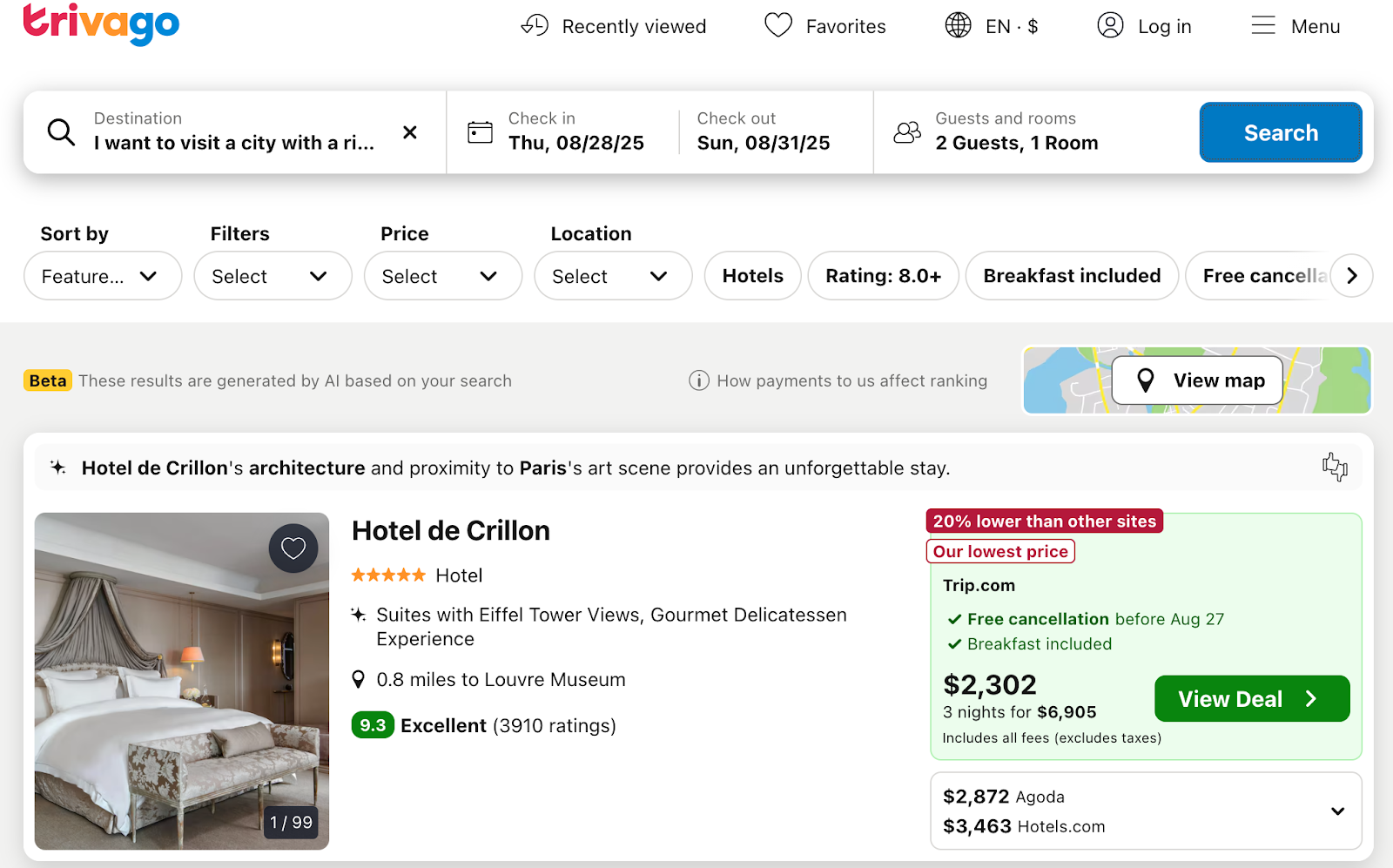1393x868 pixels.
Task: Click 0.8 miles to Louvre Museum
Action: coord(501,680)
